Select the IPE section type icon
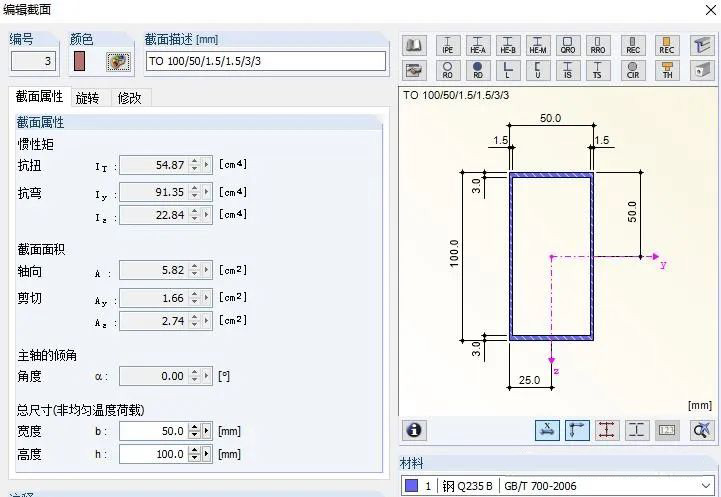The width and height of the screenshot is (721, 497). [x=447, y=46]
